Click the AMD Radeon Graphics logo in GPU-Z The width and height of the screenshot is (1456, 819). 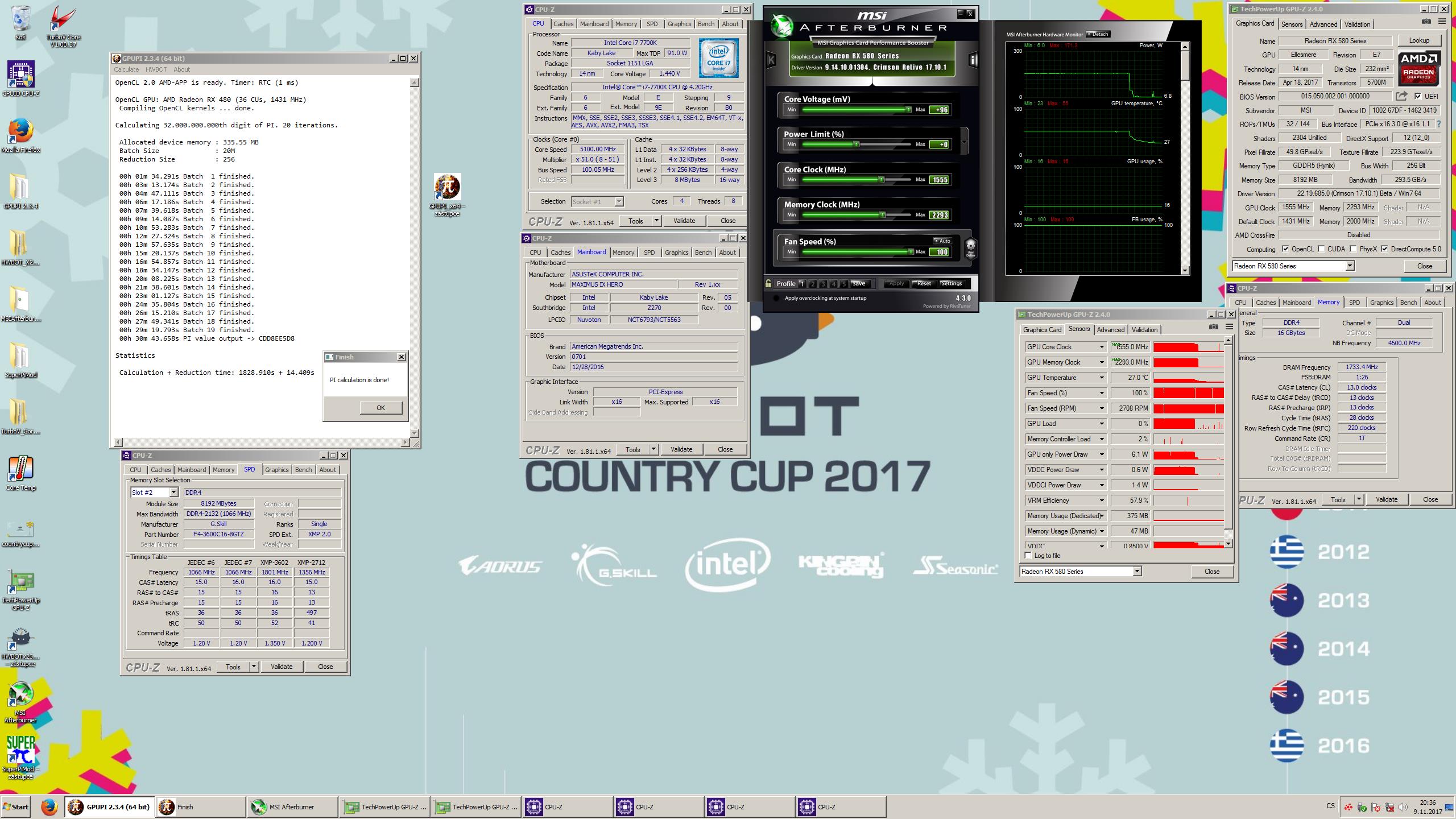pyautogui.click(x=1418, y=68)
